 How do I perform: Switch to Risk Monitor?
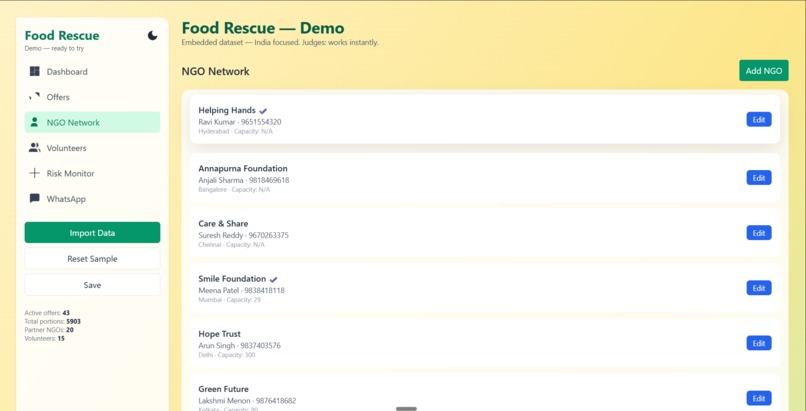(92, 173)
